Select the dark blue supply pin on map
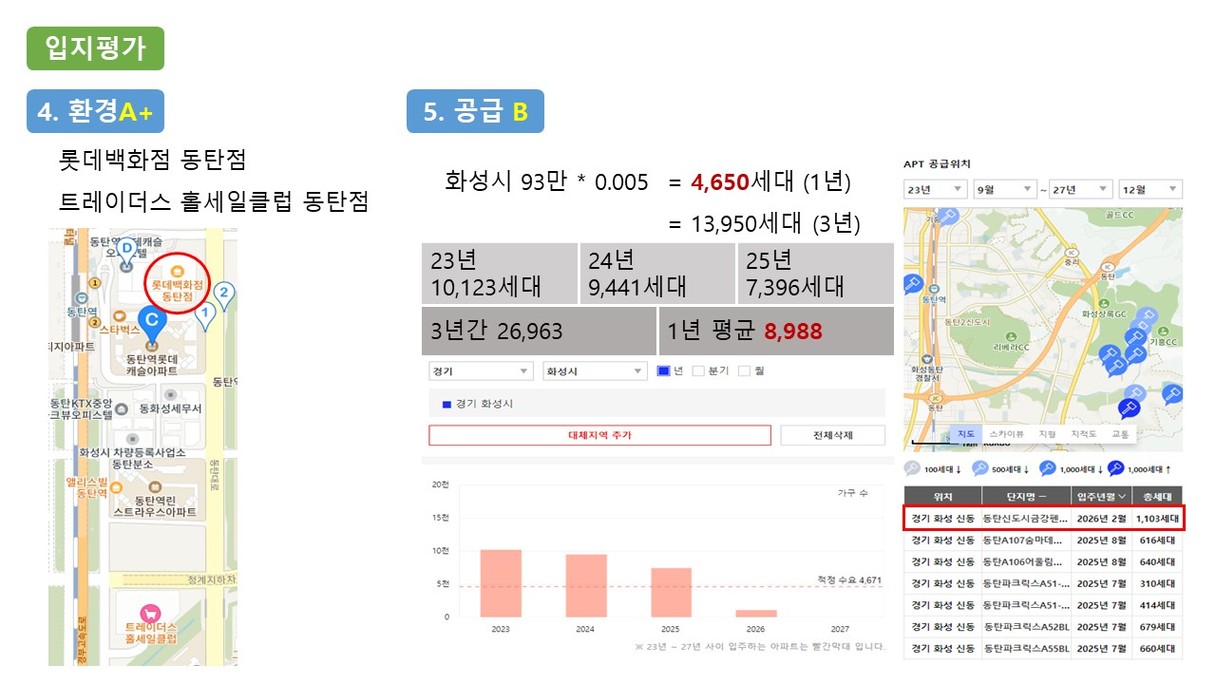Image resolution: width=1216 pixels, height=684 pixels. (x=1129, y=408)
